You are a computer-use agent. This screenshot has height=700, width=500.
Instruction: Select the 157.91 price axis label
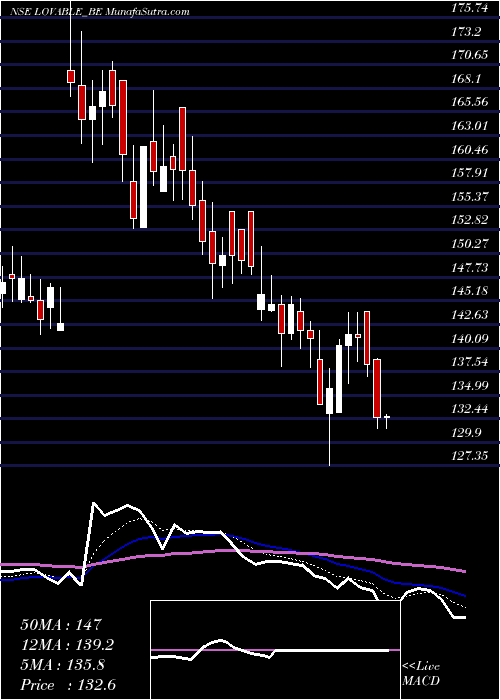point(468,173)
